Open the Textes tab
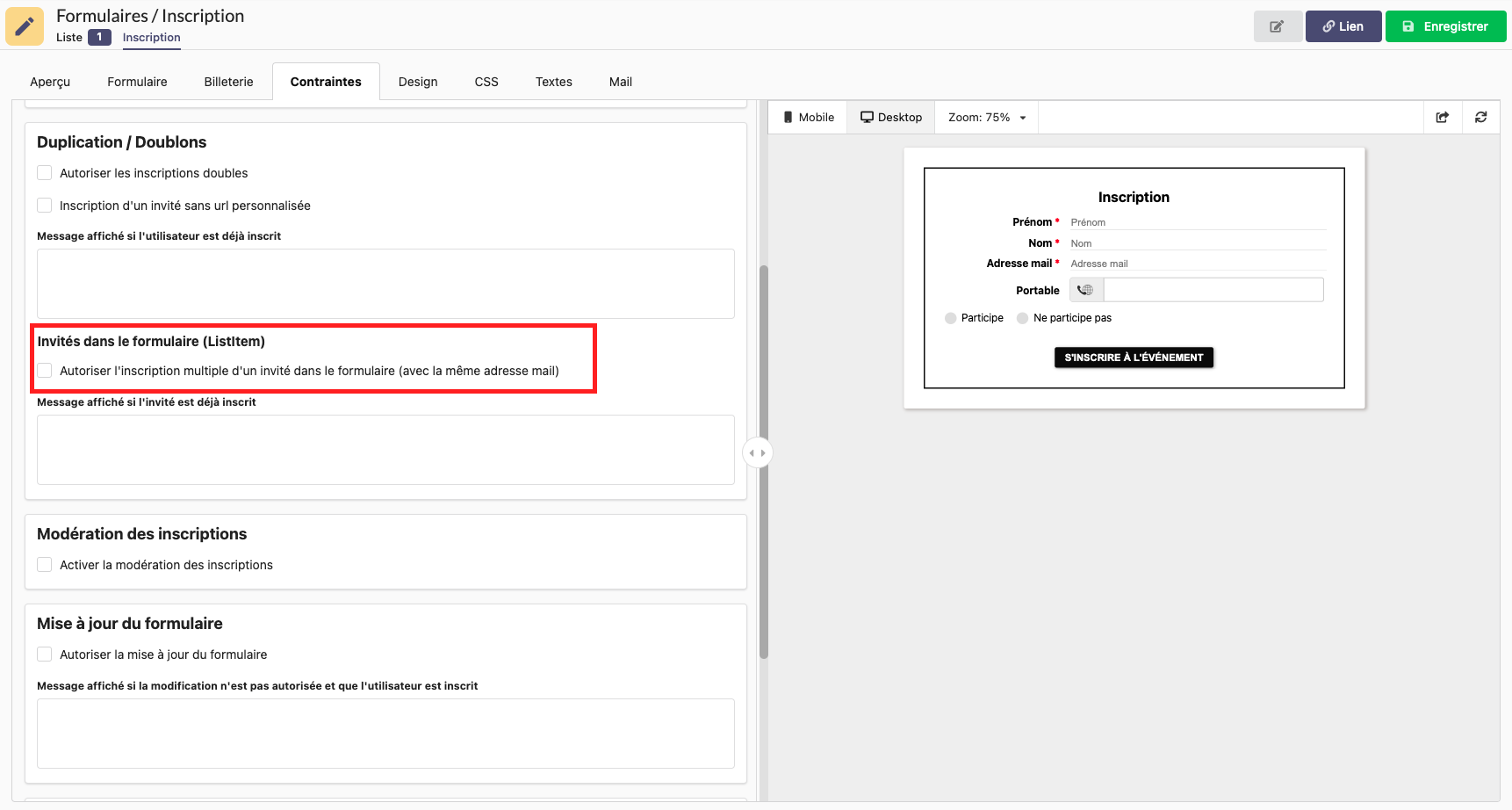Image resolution: width=1512 pixels, height=810 pixels. [x=554, y=82]
